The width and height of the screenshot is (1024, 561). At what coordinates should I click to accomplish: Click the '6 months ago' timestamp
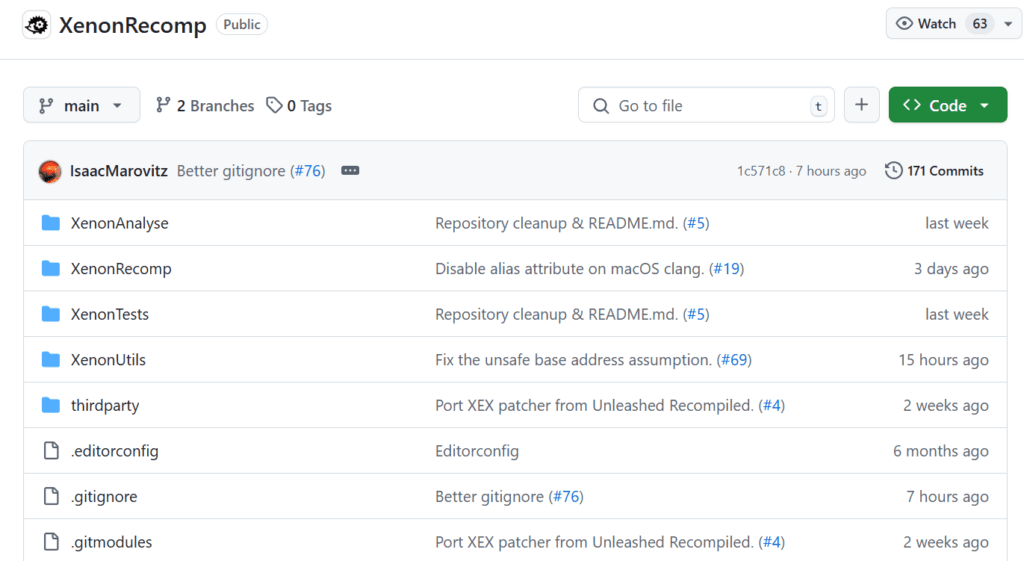coord(940,451)
